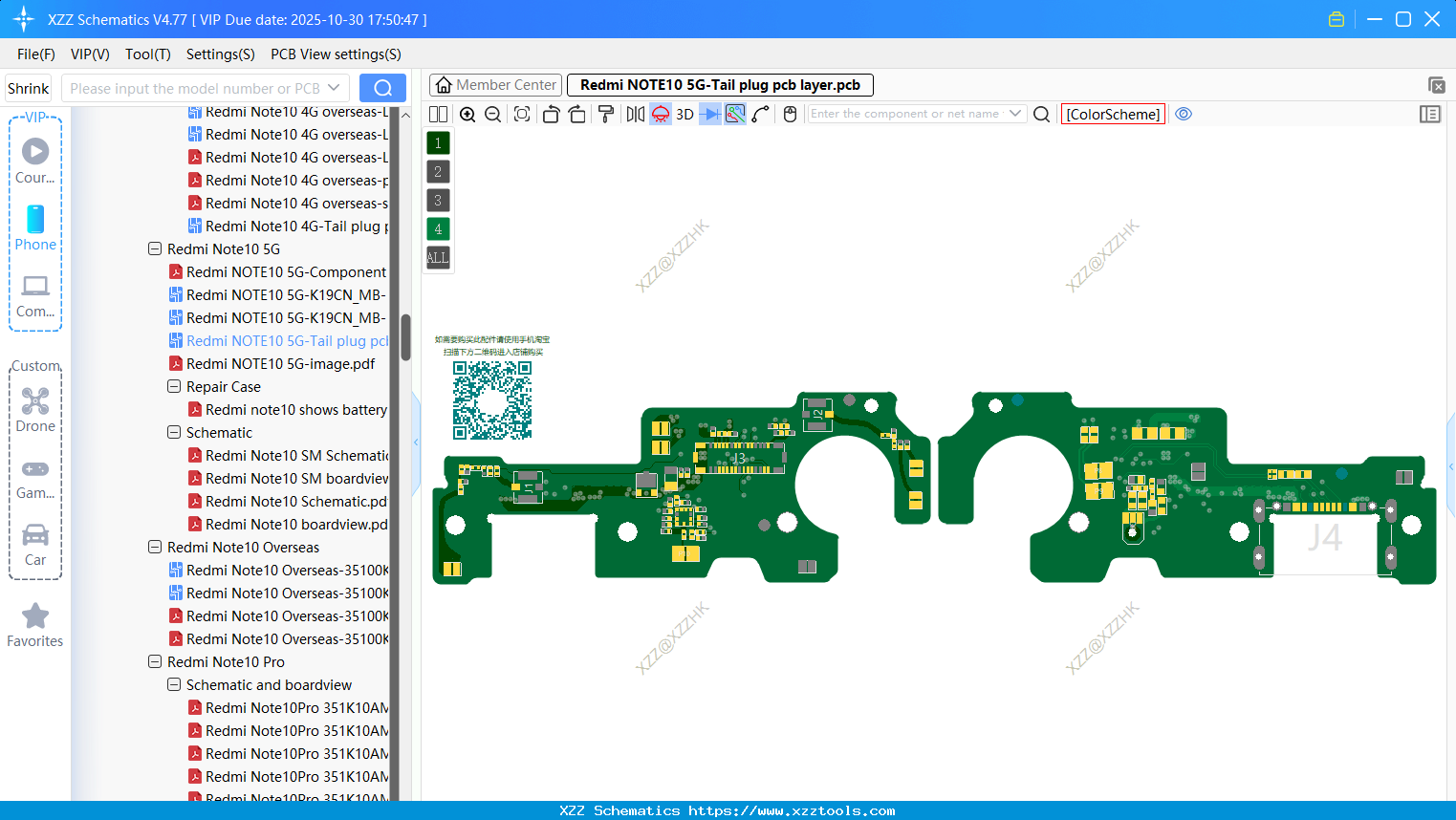Collapse the left panel with splitter arrow
Viewport: 1456px width, 820px height.
point(416,442)
